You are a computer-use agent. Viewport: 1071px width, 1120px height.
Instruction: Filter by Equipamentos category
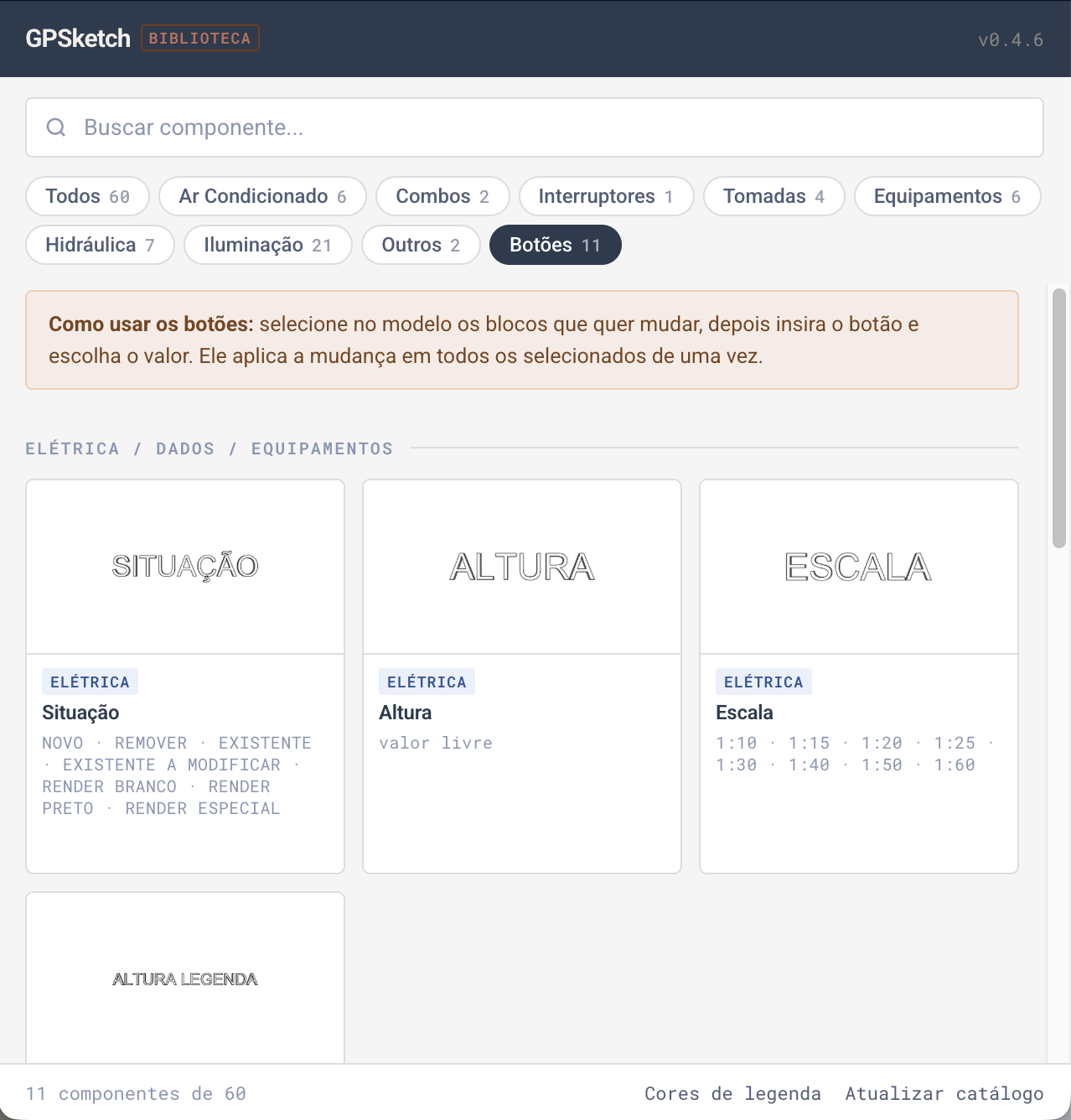pyautogui.click(x=948, y=196)
